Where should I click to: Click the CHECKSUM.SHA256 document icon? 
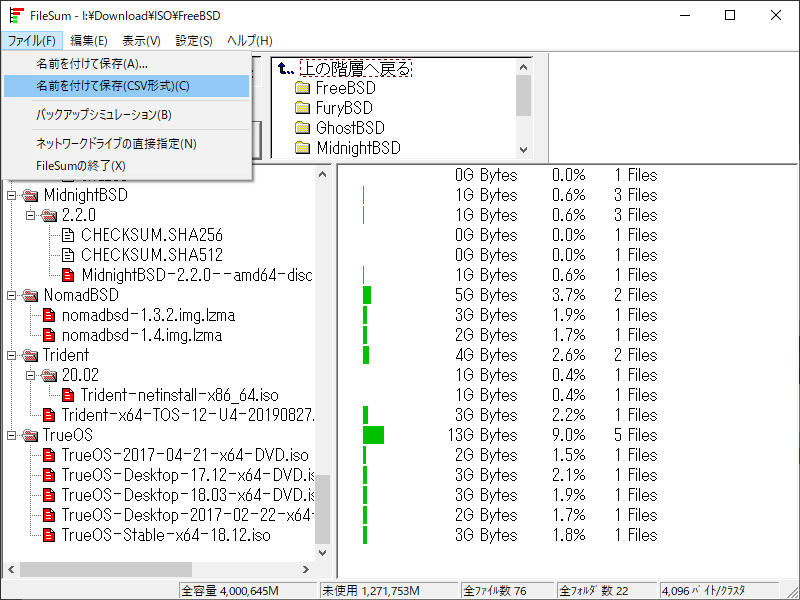pyautogui.click(x=68, y=235)
